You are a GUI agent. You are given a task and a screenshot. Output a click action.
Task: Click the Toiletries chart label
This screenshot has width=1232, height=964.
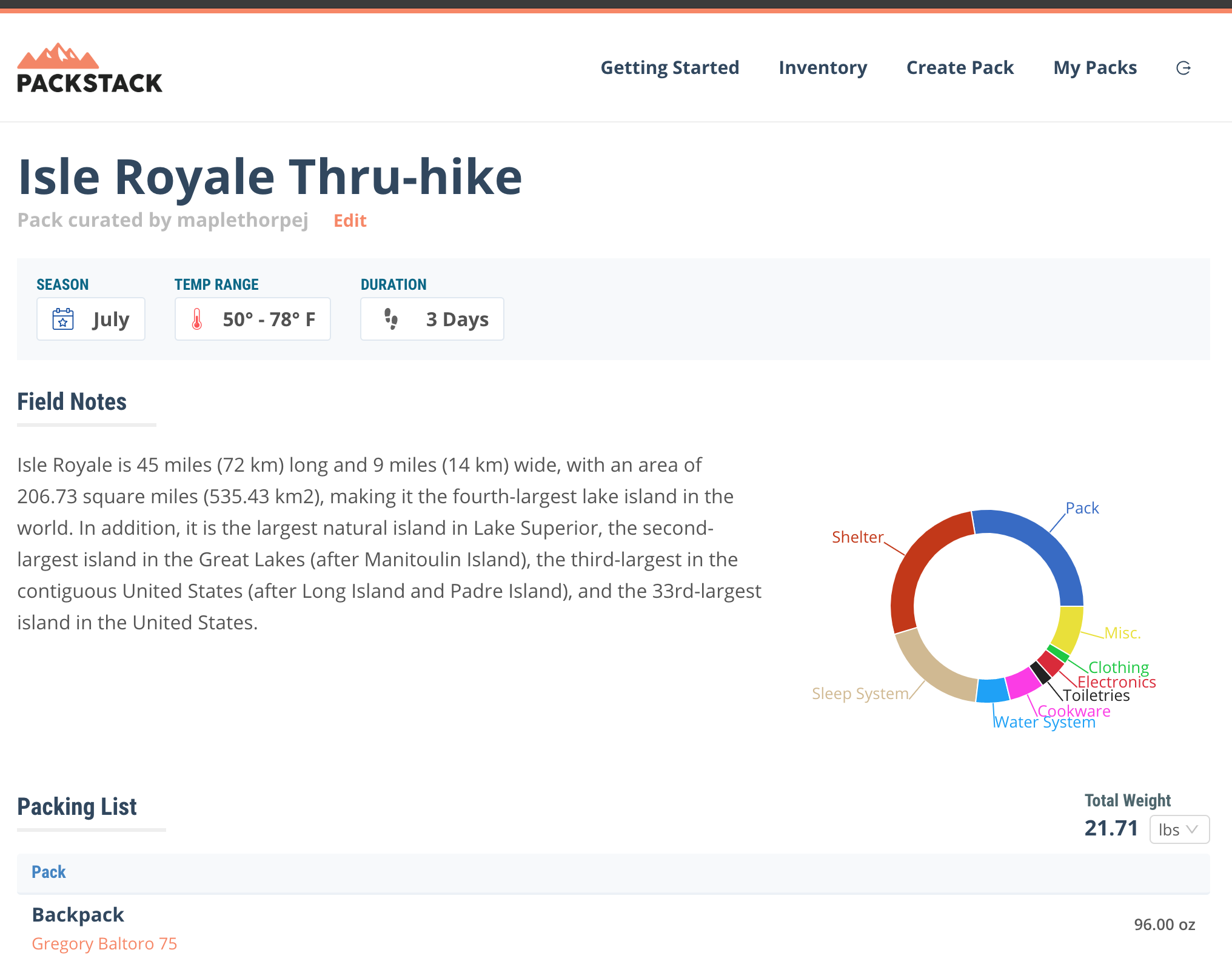point(1096,695)
